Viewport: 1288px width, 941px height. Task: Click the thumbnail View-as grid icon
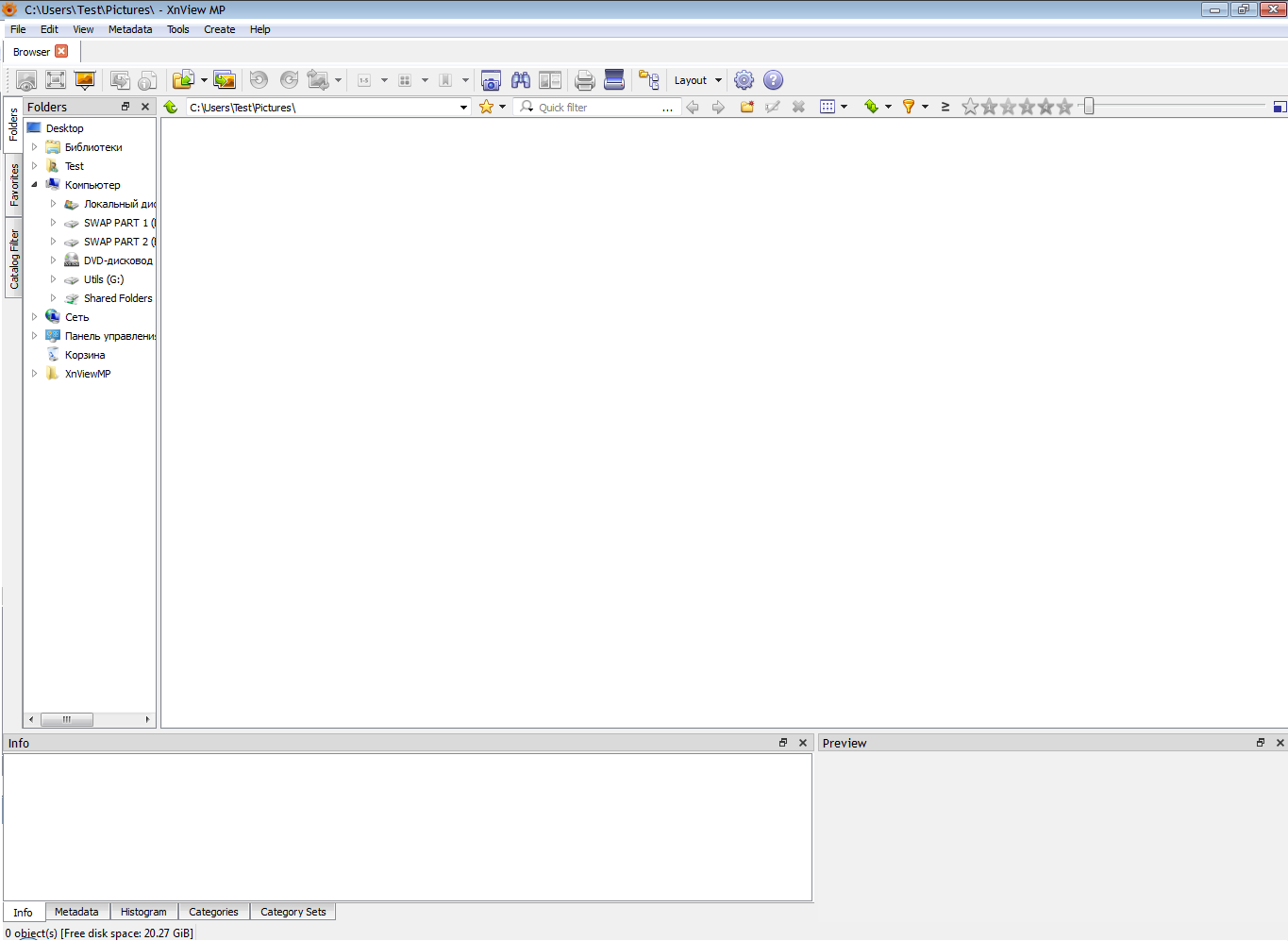[x=828, y=107]
